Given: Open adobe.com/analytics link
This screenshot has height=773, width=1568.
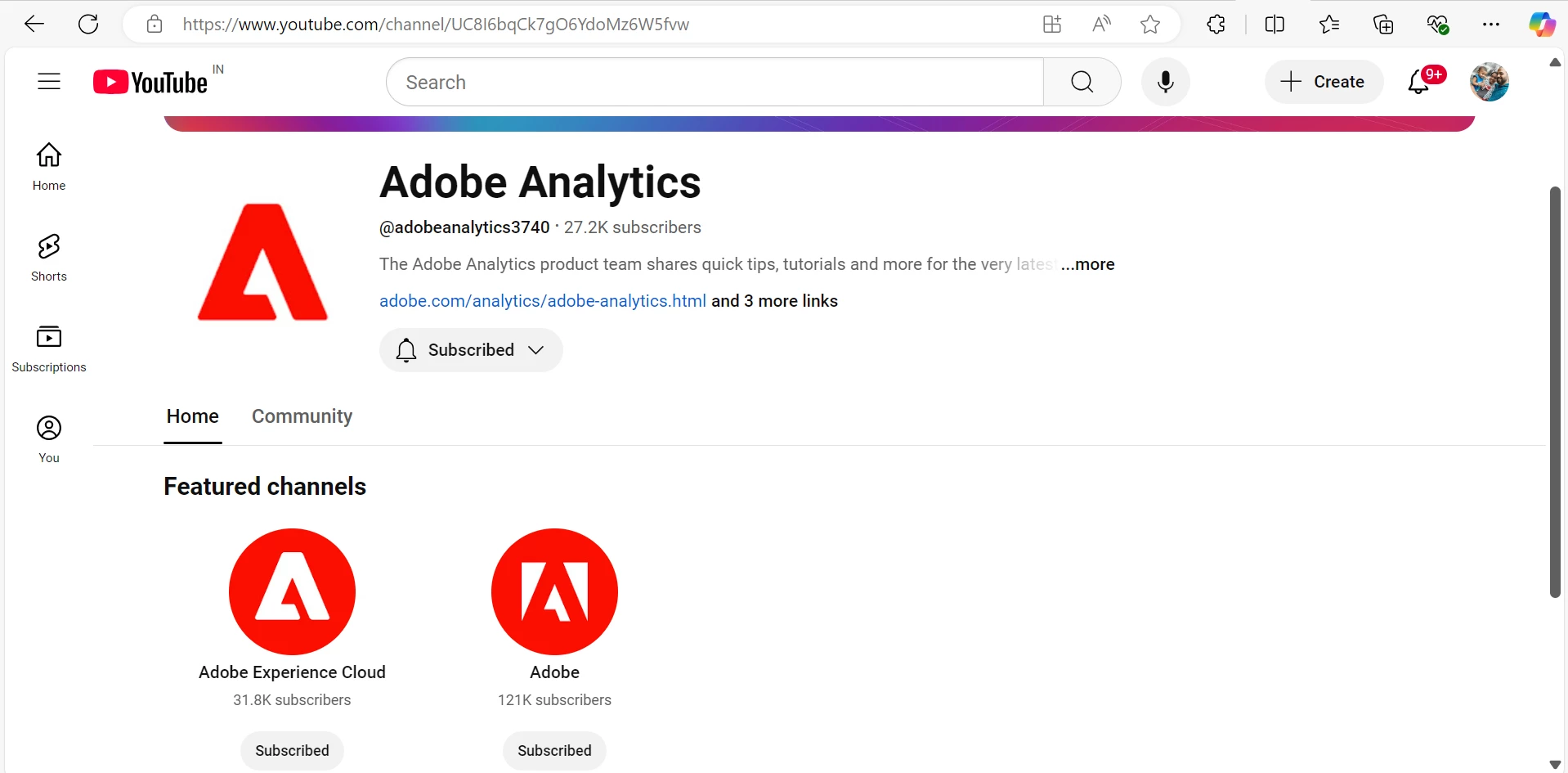Looking at the screenshot, I should pos(543,301).
